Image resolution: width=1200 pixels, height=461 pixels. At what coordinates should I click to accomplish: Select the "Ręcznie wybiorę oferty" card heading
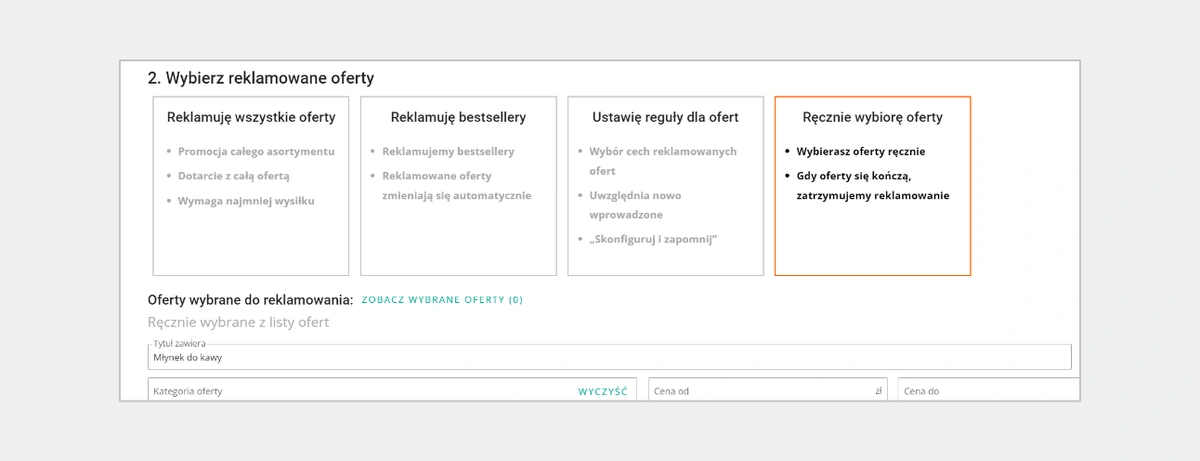872,117
